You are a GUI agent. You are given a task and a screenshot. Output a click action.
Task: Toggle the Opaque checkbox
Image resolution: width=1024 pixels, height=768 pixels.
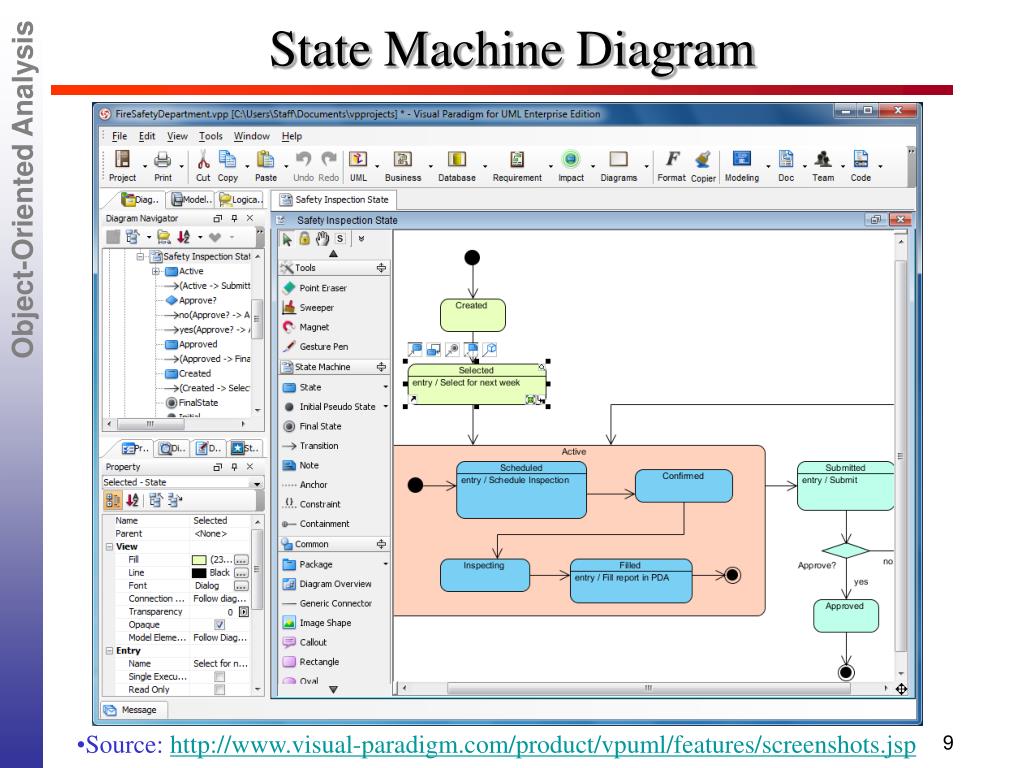tap(219, 624)
